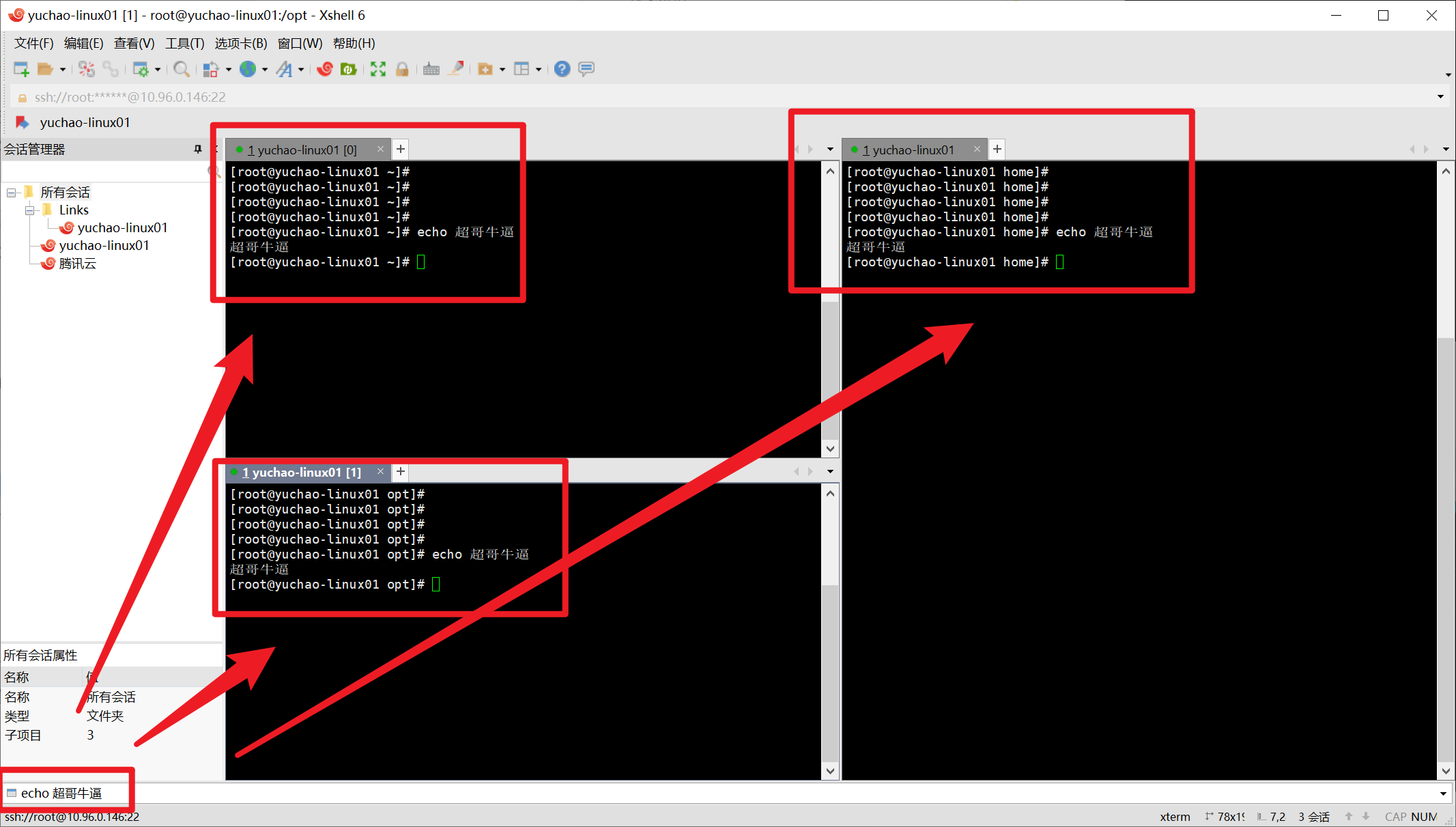Click the keyboard key mapping icon

[x=431, y=69]
